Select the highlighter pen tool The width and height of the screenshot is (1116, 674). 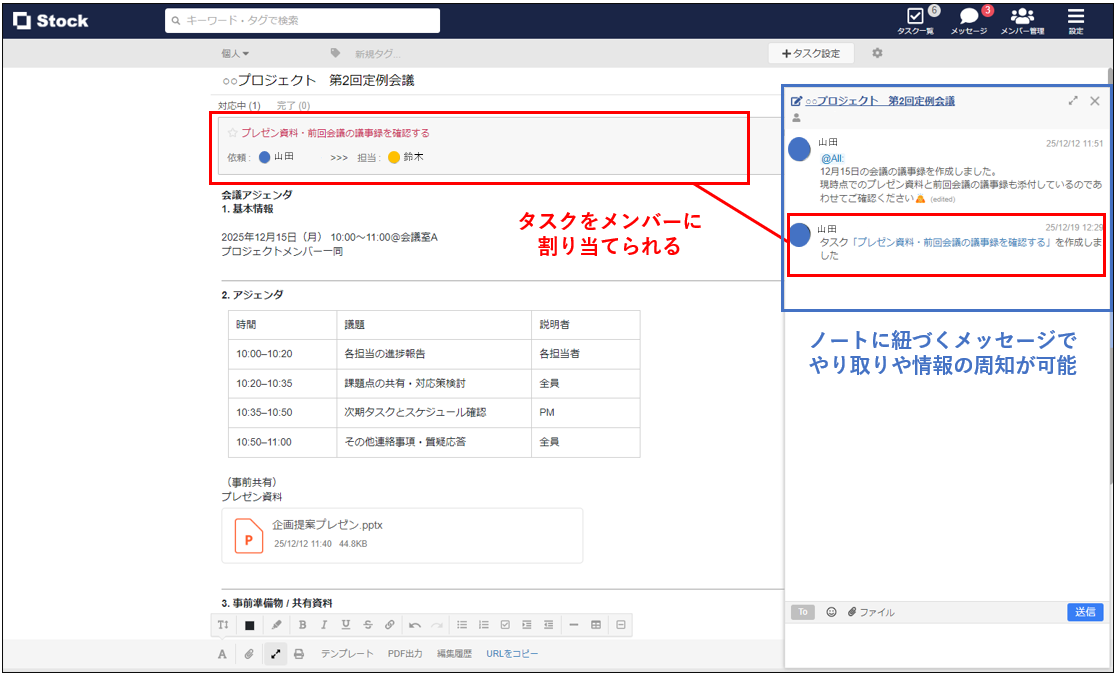[x=277, y=624]
